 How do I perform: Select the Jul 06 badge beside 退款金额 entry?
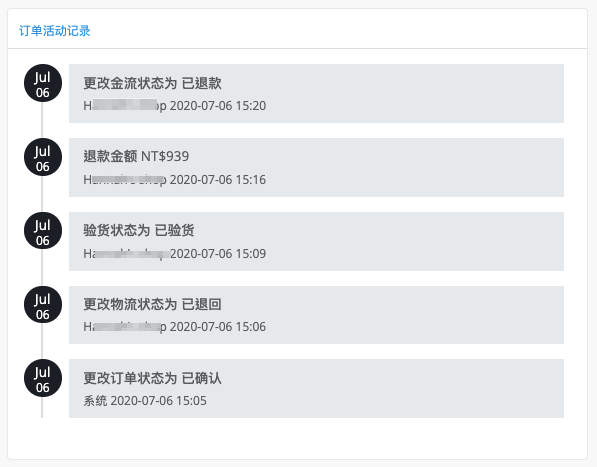tap(43, 157)
